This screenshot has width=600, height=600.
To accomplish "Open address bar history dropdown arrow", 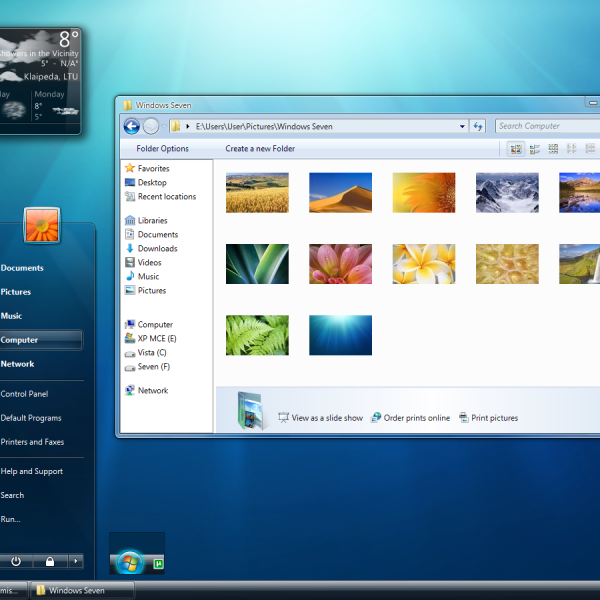I will click(462, 127).
